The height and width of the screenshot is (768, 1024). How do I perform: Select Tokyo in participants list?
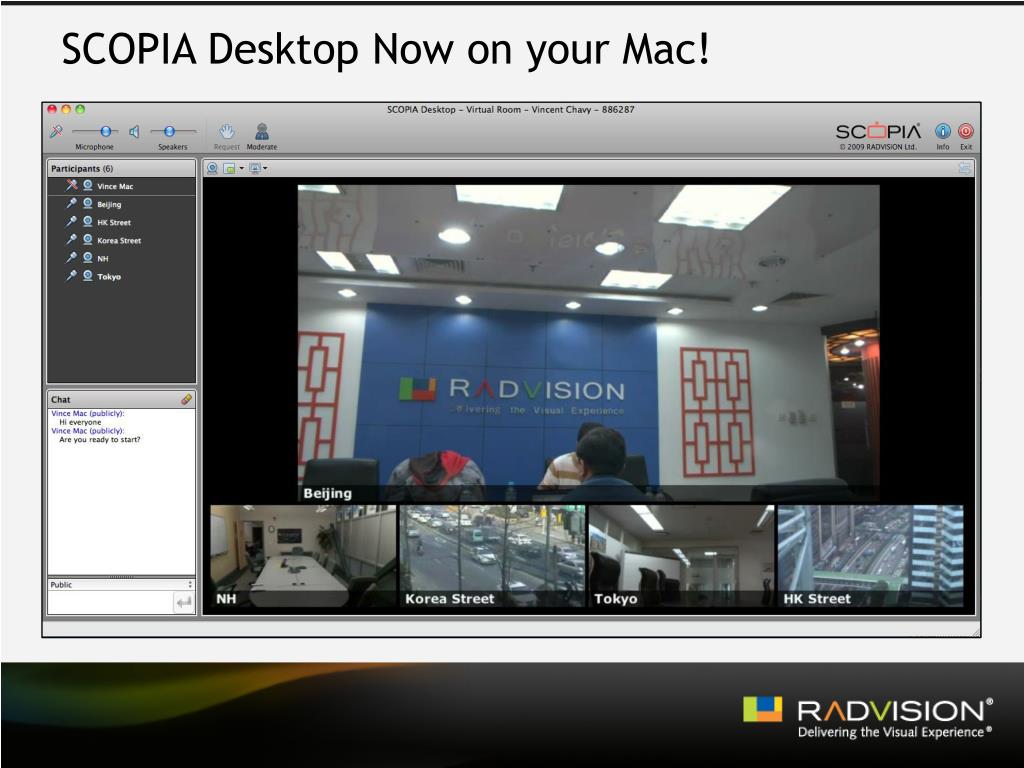[x=121, y=277]
